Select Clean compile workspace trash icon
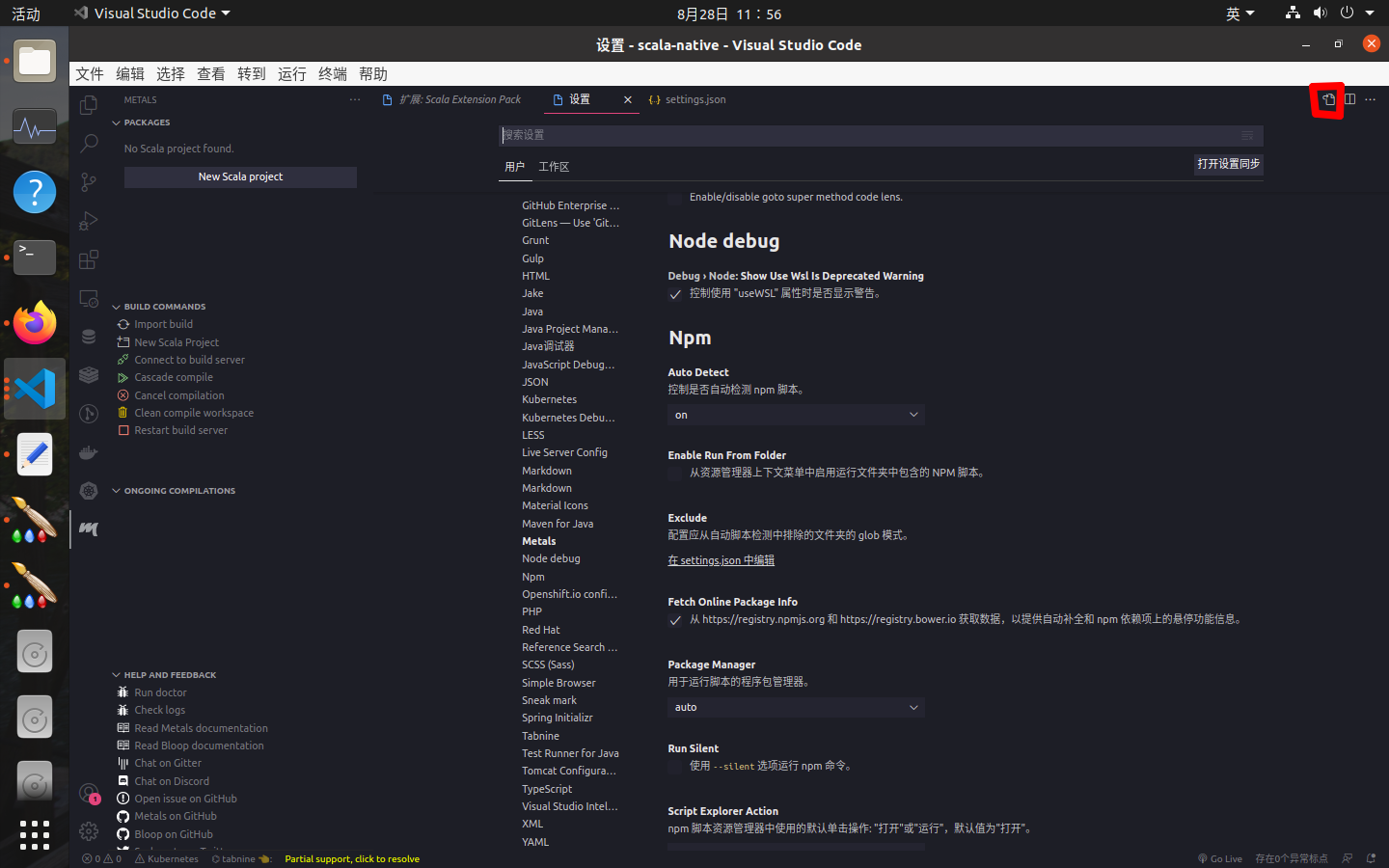This screenshot has width=1389, height=868. tap(124, 413)
